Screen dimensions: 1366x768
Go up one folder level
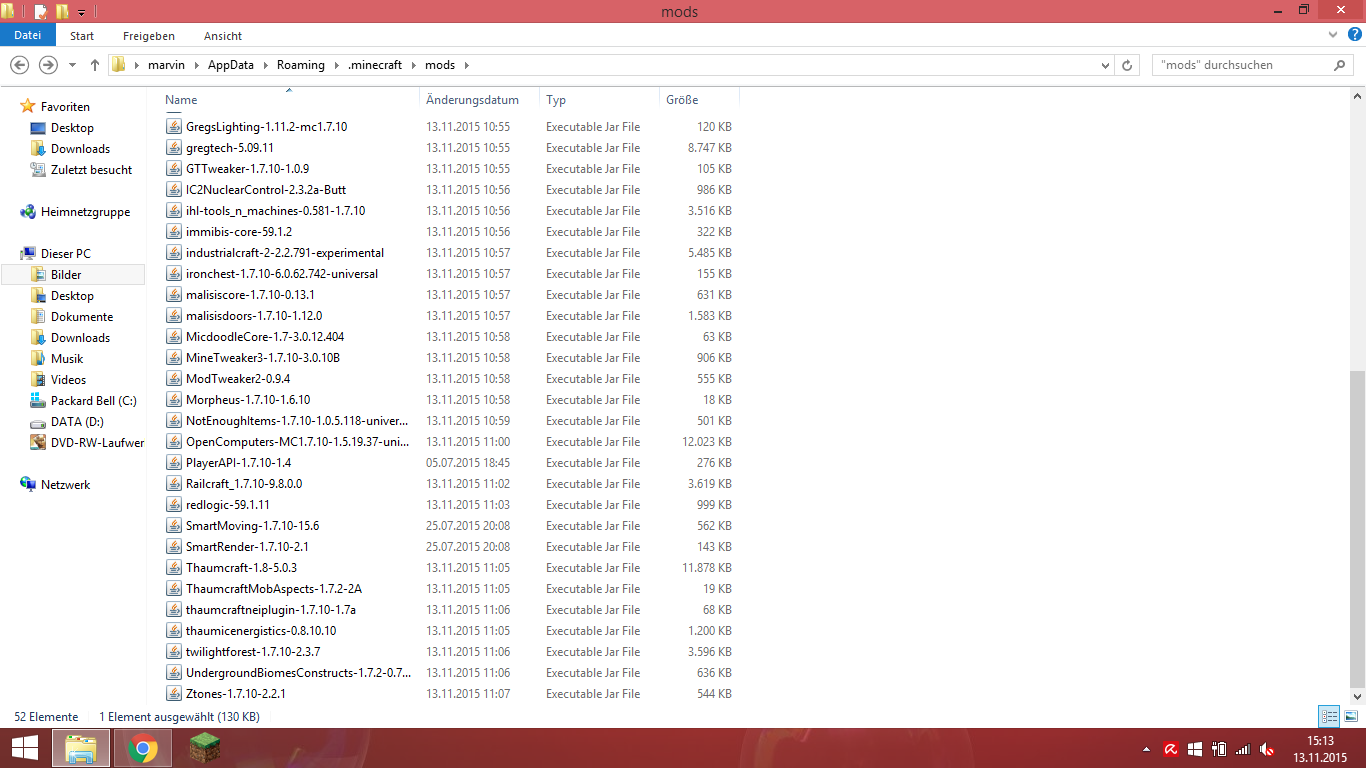click(95, 65)
